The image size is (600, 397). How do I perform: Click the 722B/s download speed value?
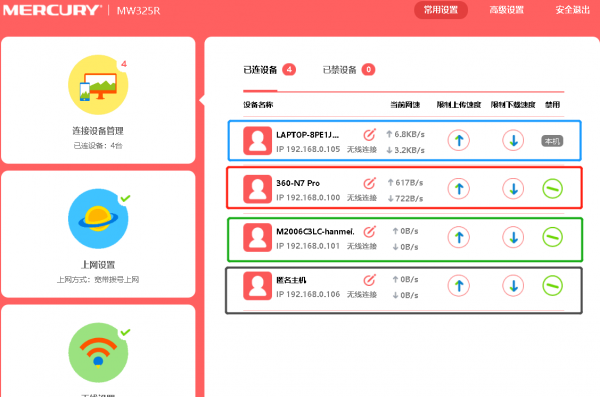pos(409,199)
